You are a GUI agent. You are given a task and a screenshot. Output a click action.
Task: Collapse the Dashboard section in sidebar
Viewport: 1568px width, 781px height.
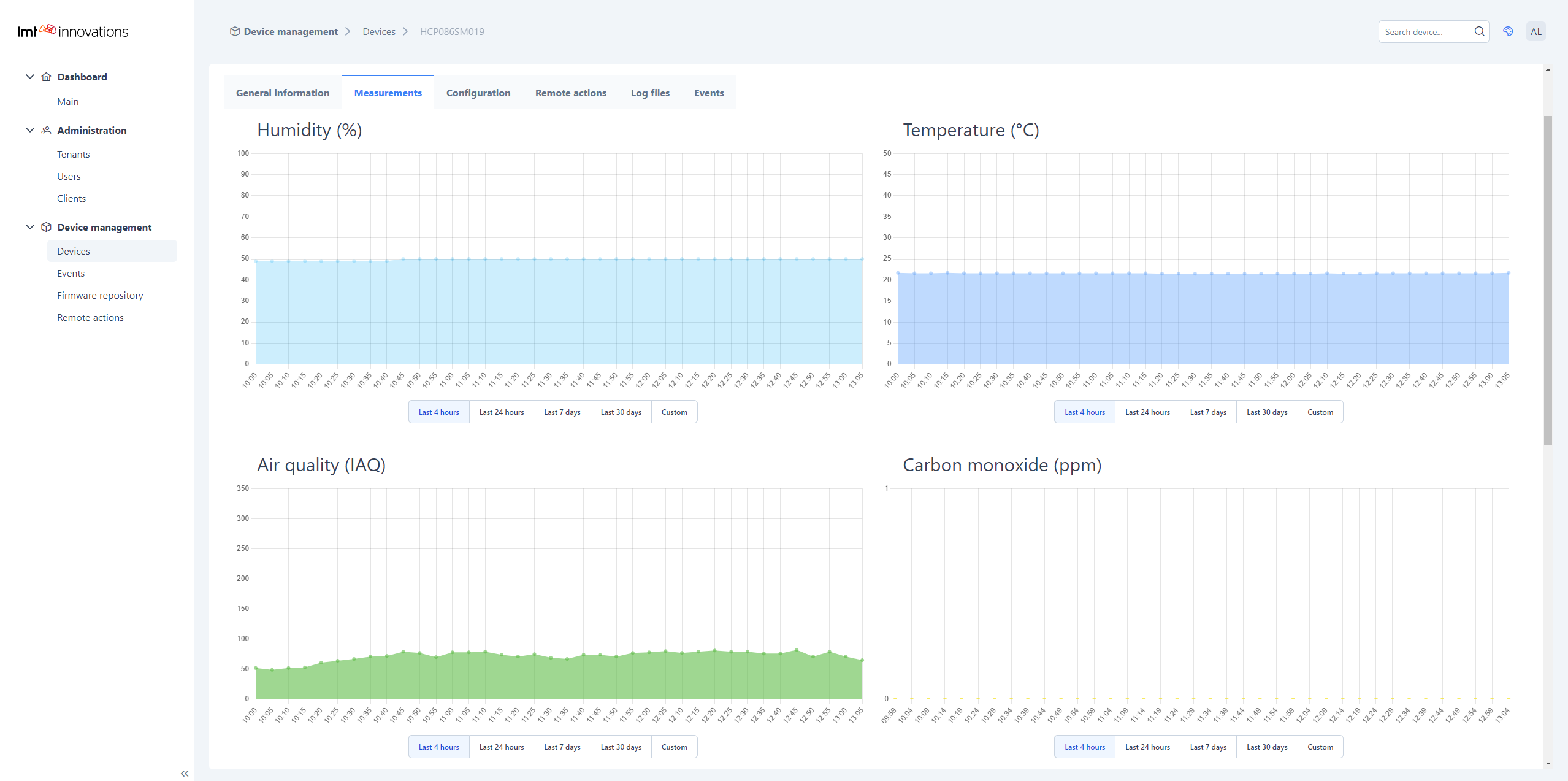(30, 76)
